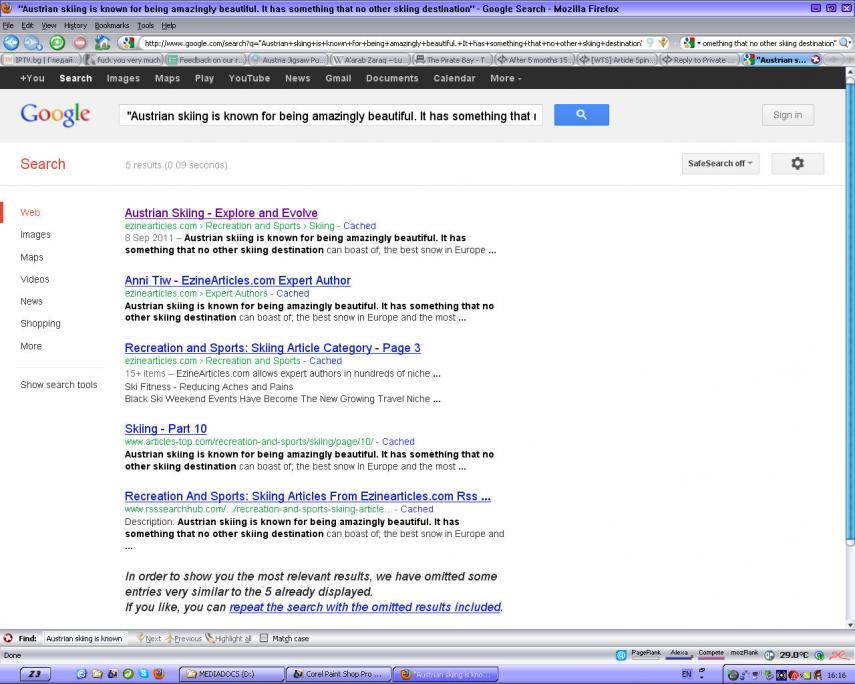Click the Alexa rank status bar indicator
Image resolution: width=855 pixels, height=684 pixels.
679,654
